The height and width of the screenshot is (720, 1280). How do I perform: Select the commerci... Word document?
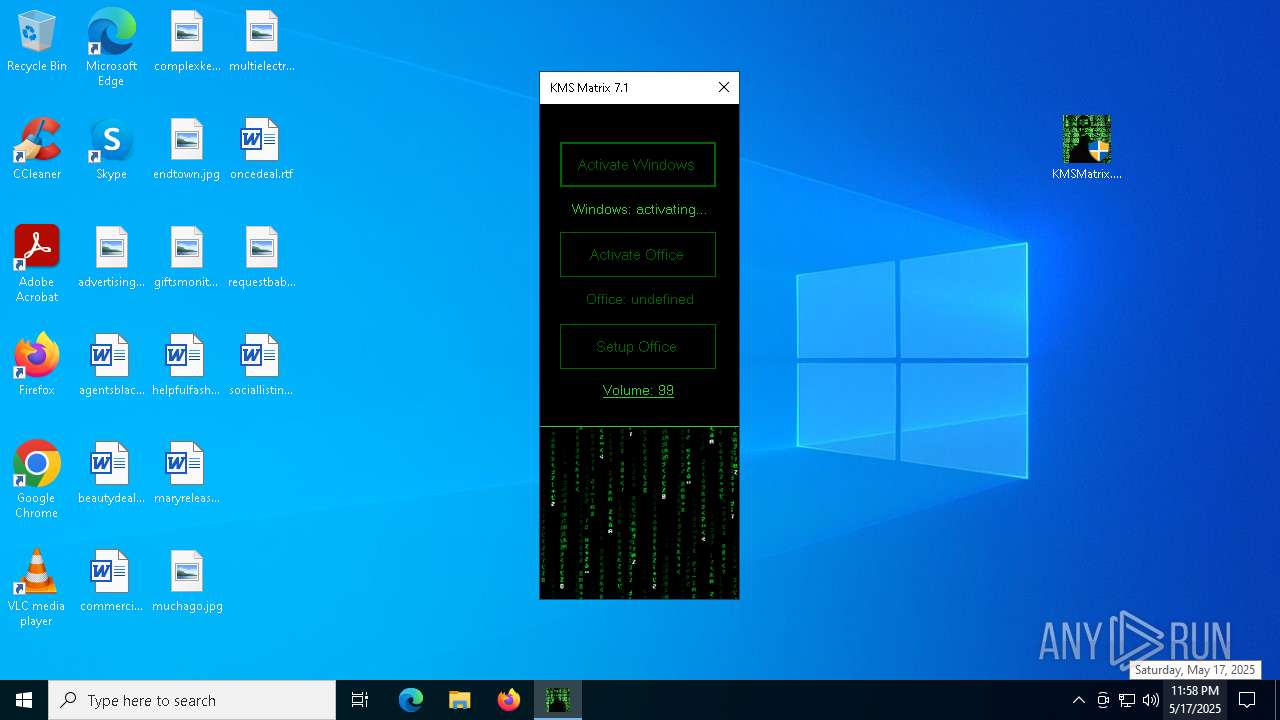pyautogui.click(x=111, y=581)
